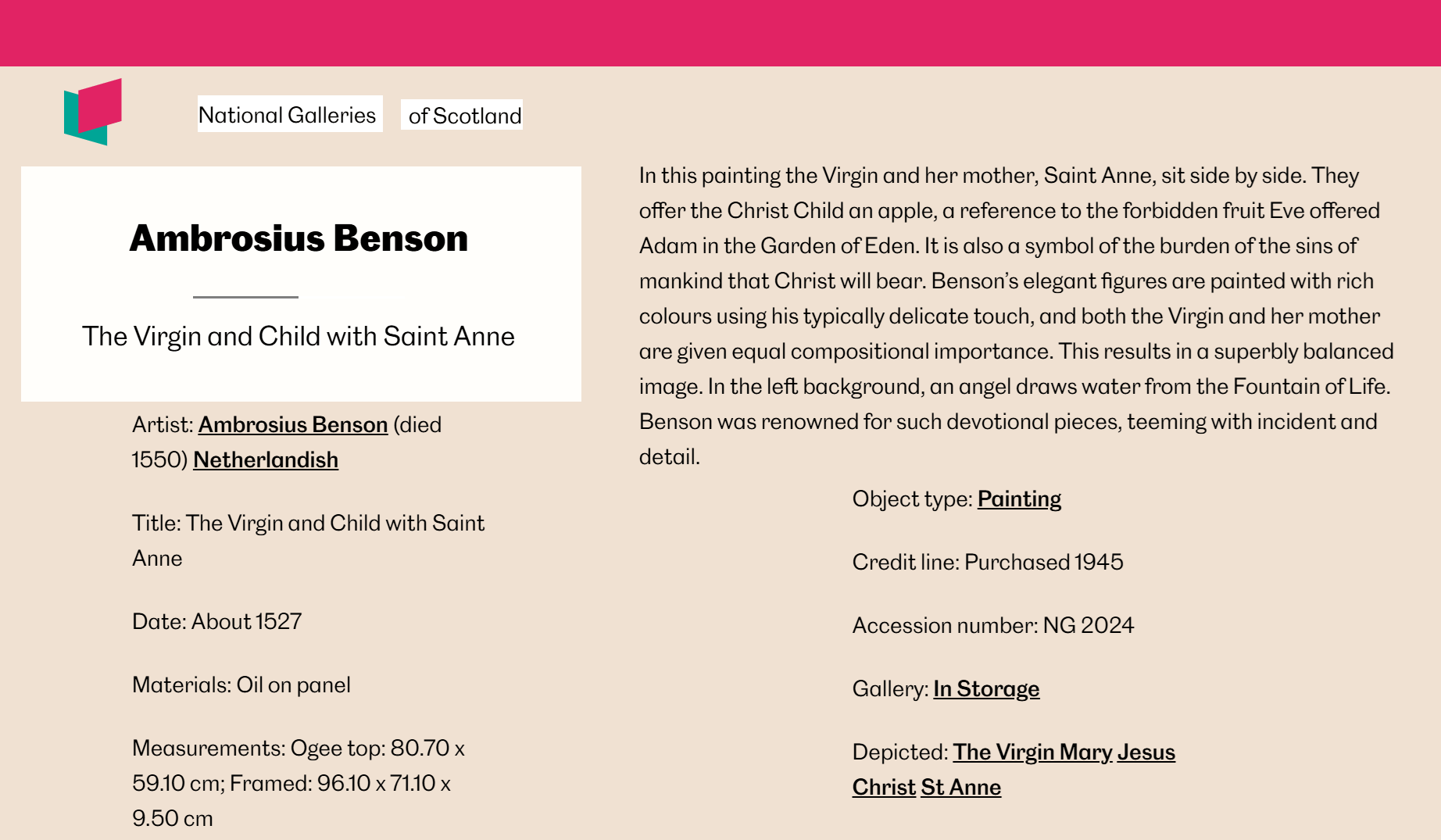Screen dimensions: 1441x840
Task: Select the Accession number NG 2024 text
Action: 993,625
